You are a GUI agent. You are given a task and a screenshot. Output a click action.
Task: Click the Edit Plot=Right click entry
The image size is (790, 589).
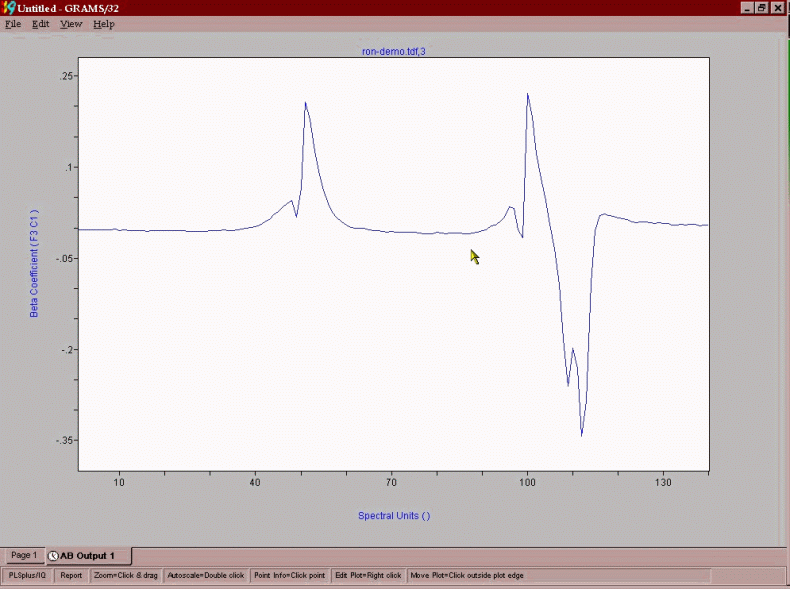point(368,575)
